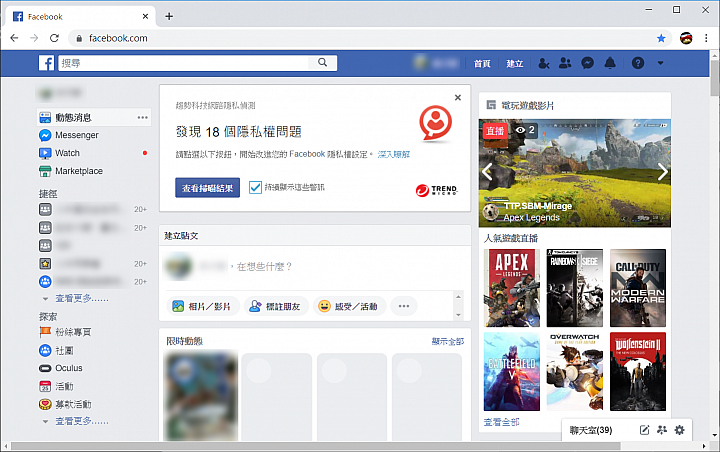The image size is (720, 452).
Task: Click composer panel scroll down arrow
Action: pos(458,315)
